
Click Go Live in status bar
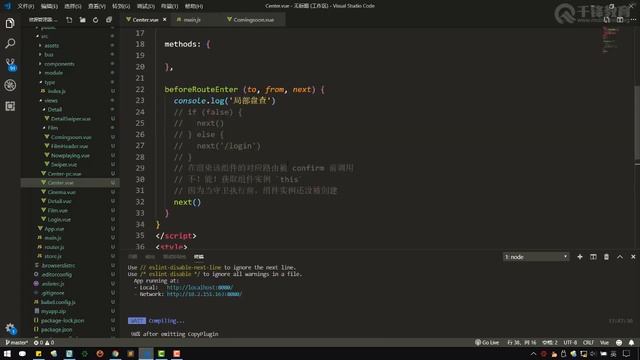point(487,342)
